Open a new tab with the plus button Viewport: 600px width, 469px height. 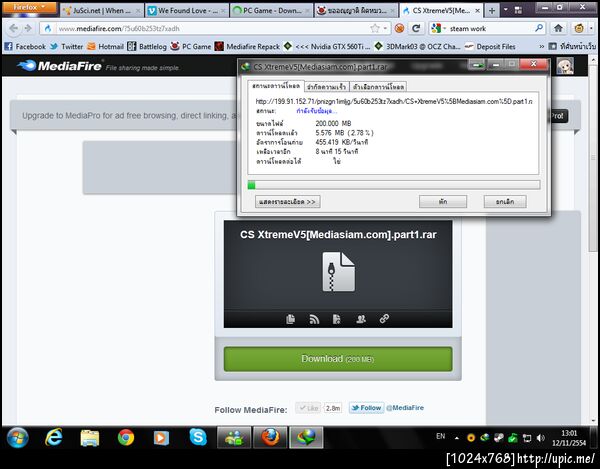[x=492, y=11]
